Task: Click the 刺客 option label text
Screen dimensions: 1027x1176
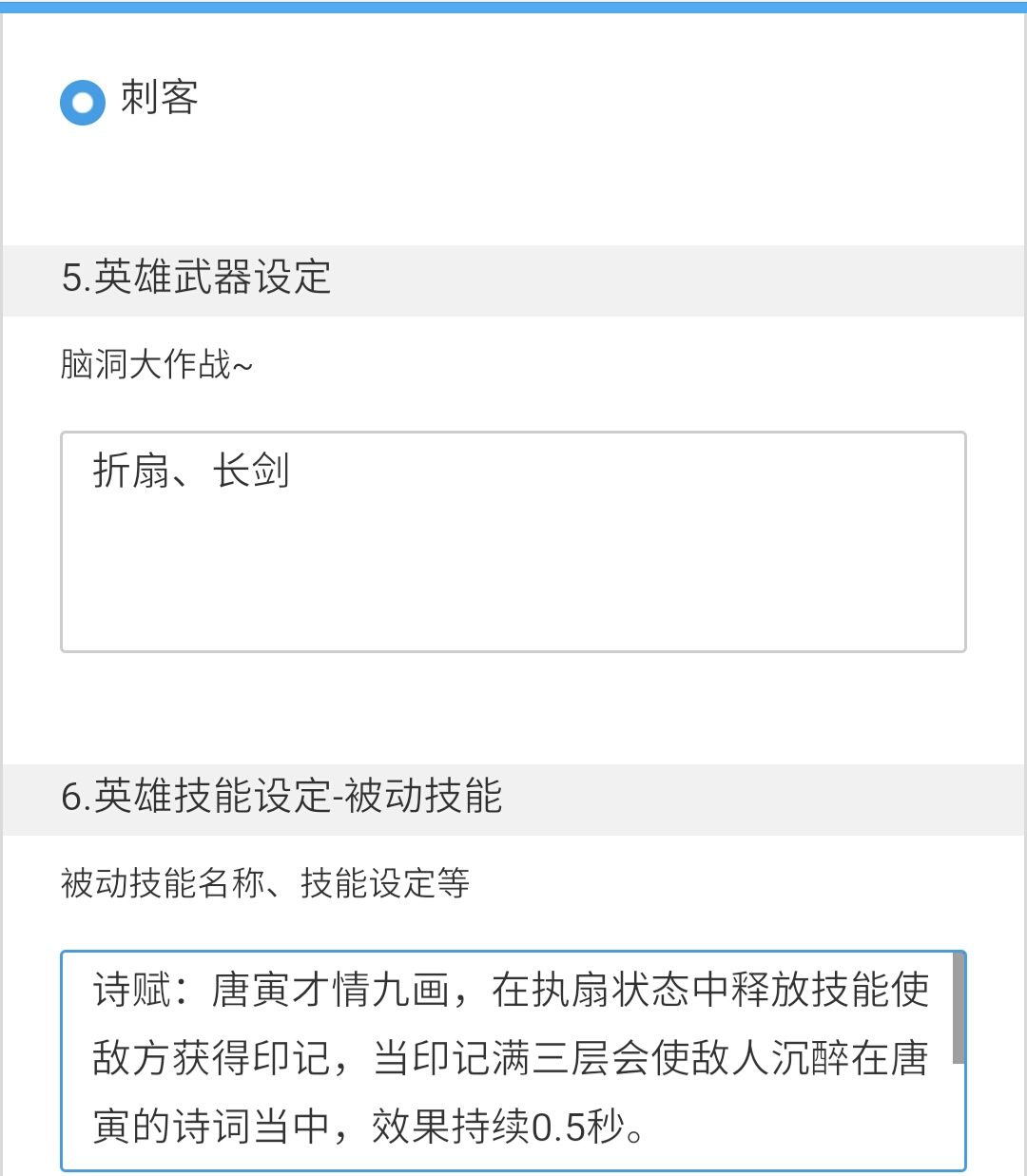Action: [x=160, y=98]
